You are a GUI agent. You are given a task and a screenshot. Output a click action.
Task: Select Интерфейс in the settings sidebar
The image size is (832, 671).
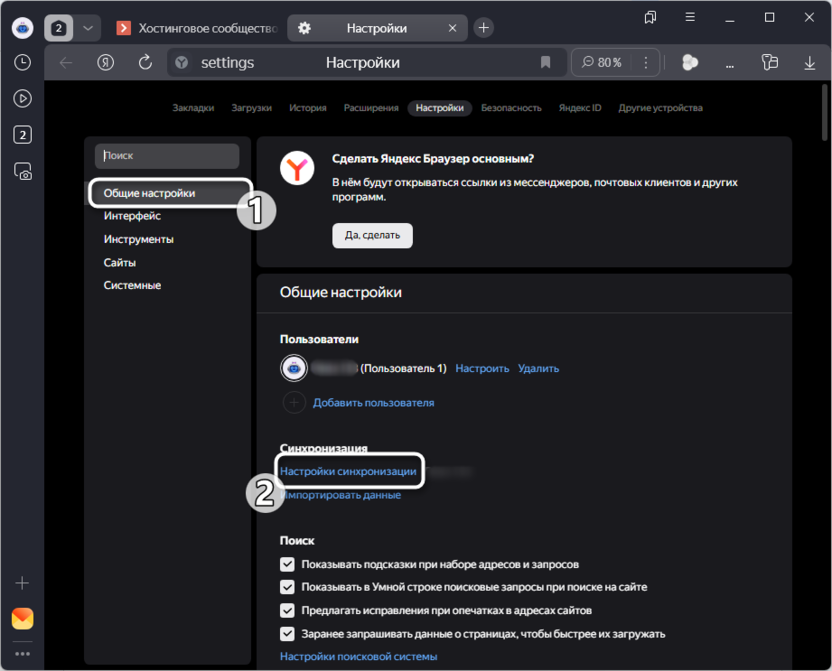[132, 216]
